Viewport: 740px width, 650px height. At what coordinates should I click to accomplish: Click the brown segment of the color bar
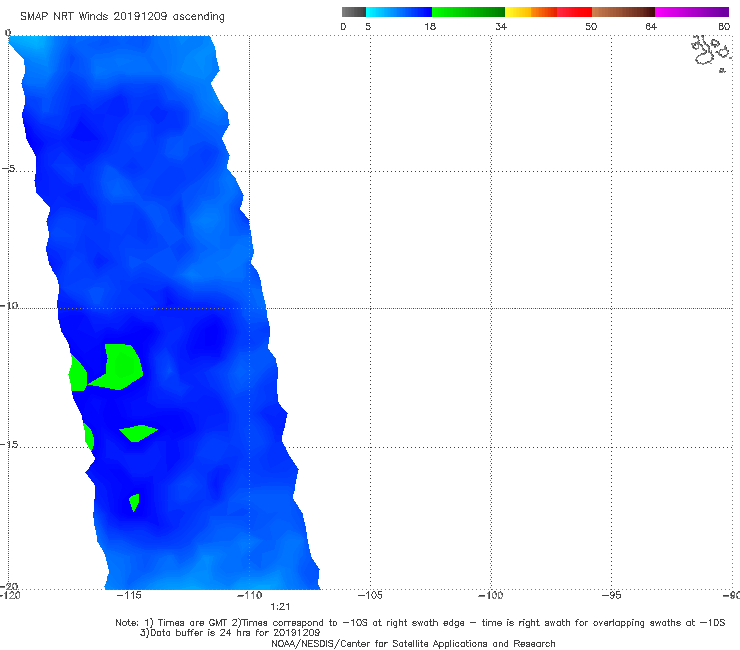(x=623, y=12)
